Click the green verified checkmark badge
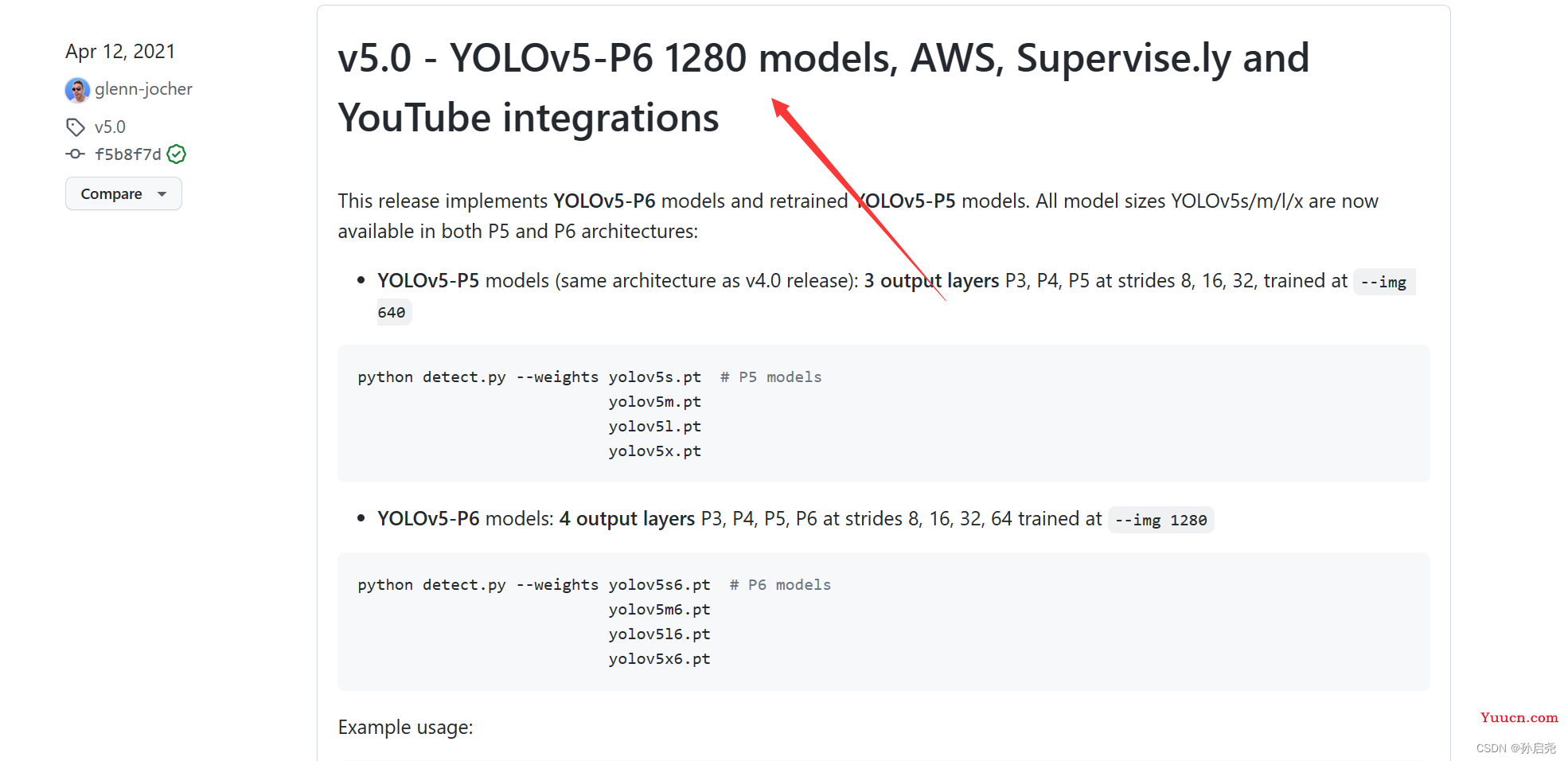The width and height of the screenshot is (1568, 761). pyautogui.click(x=177, y=154)
